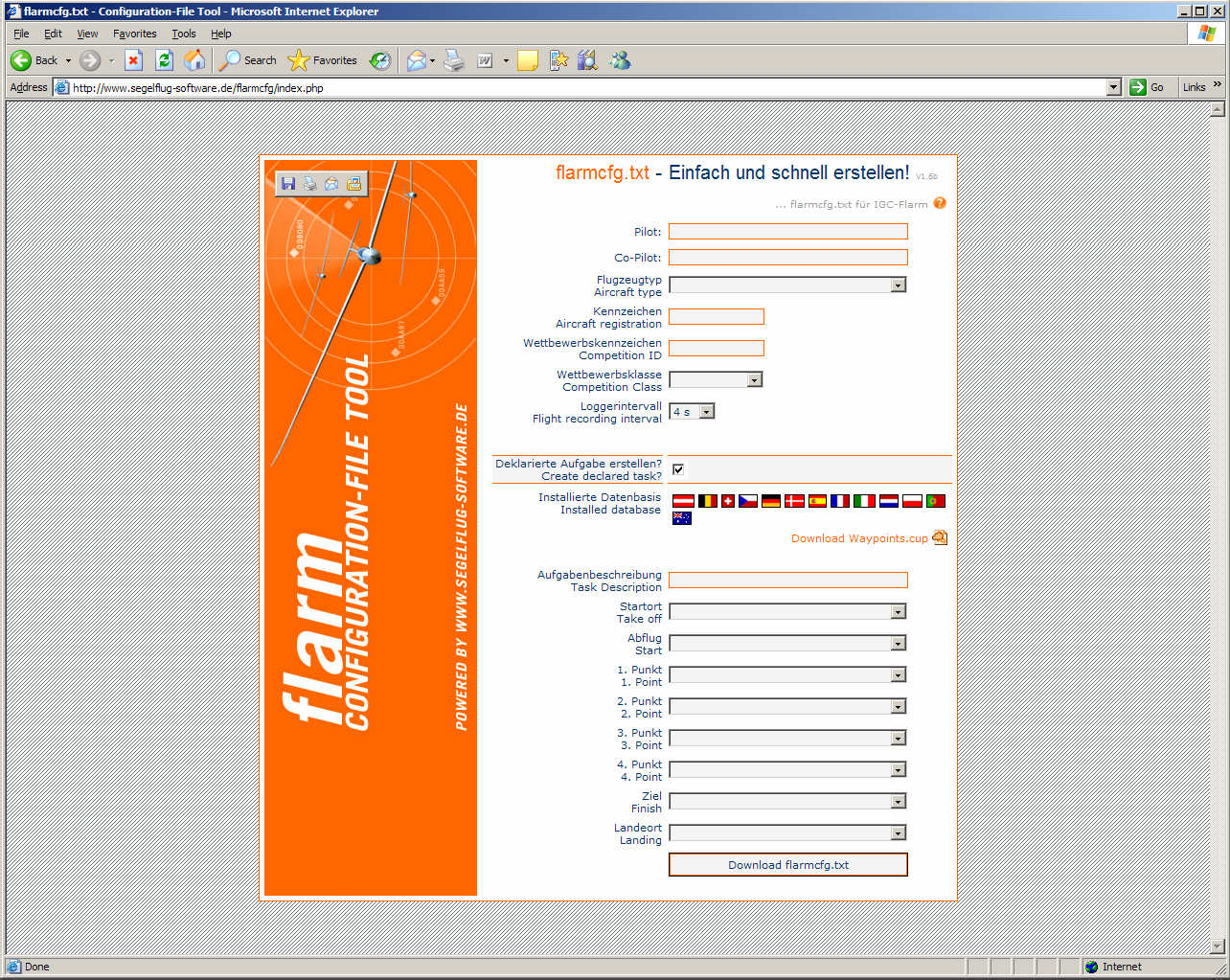Open the Help menu
This screenshot has width=1230, height=980.
pos(221,34)
